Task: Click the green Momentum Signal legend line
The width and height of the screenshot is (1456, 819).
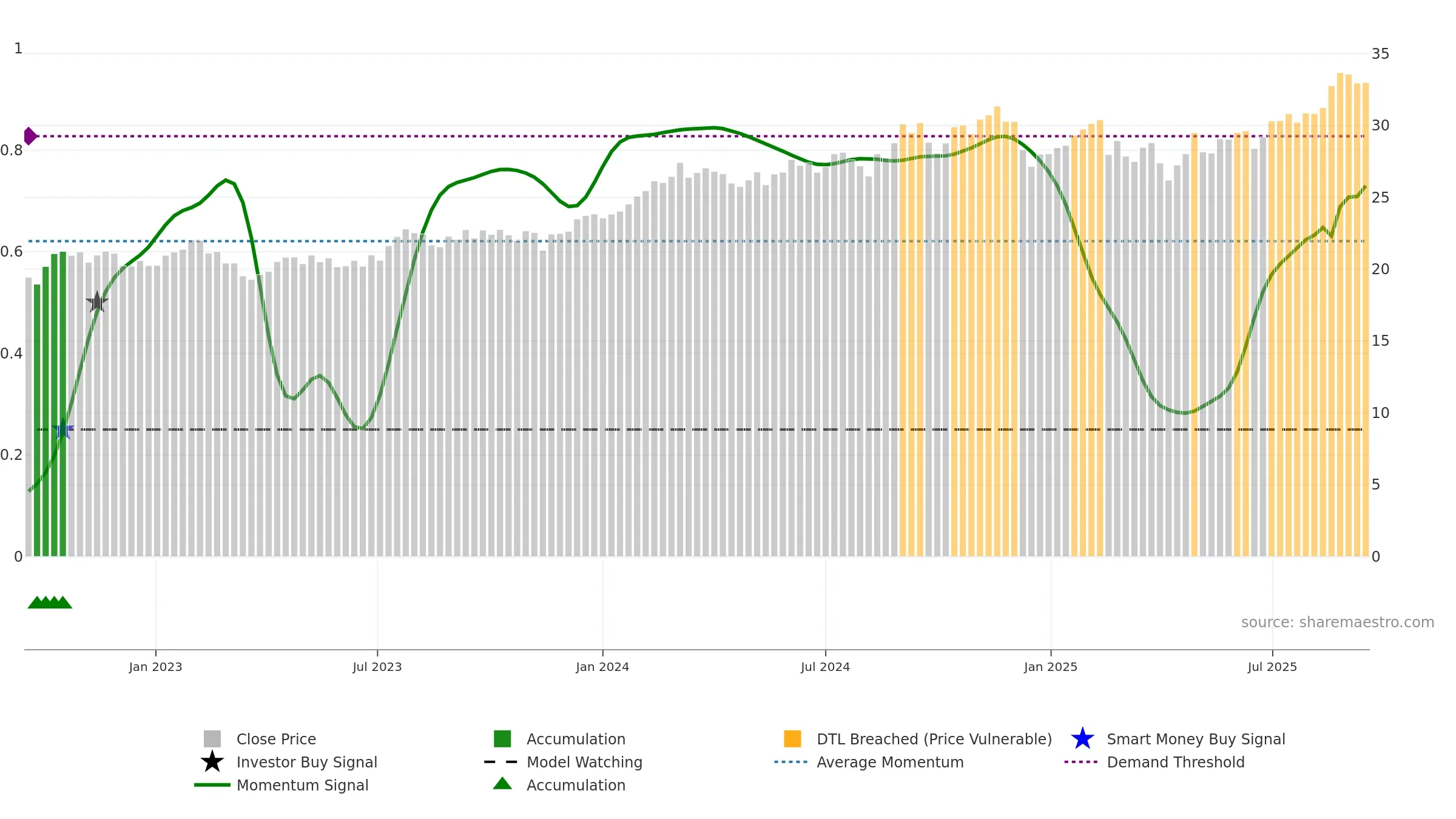Action: (x=212, y=785)
